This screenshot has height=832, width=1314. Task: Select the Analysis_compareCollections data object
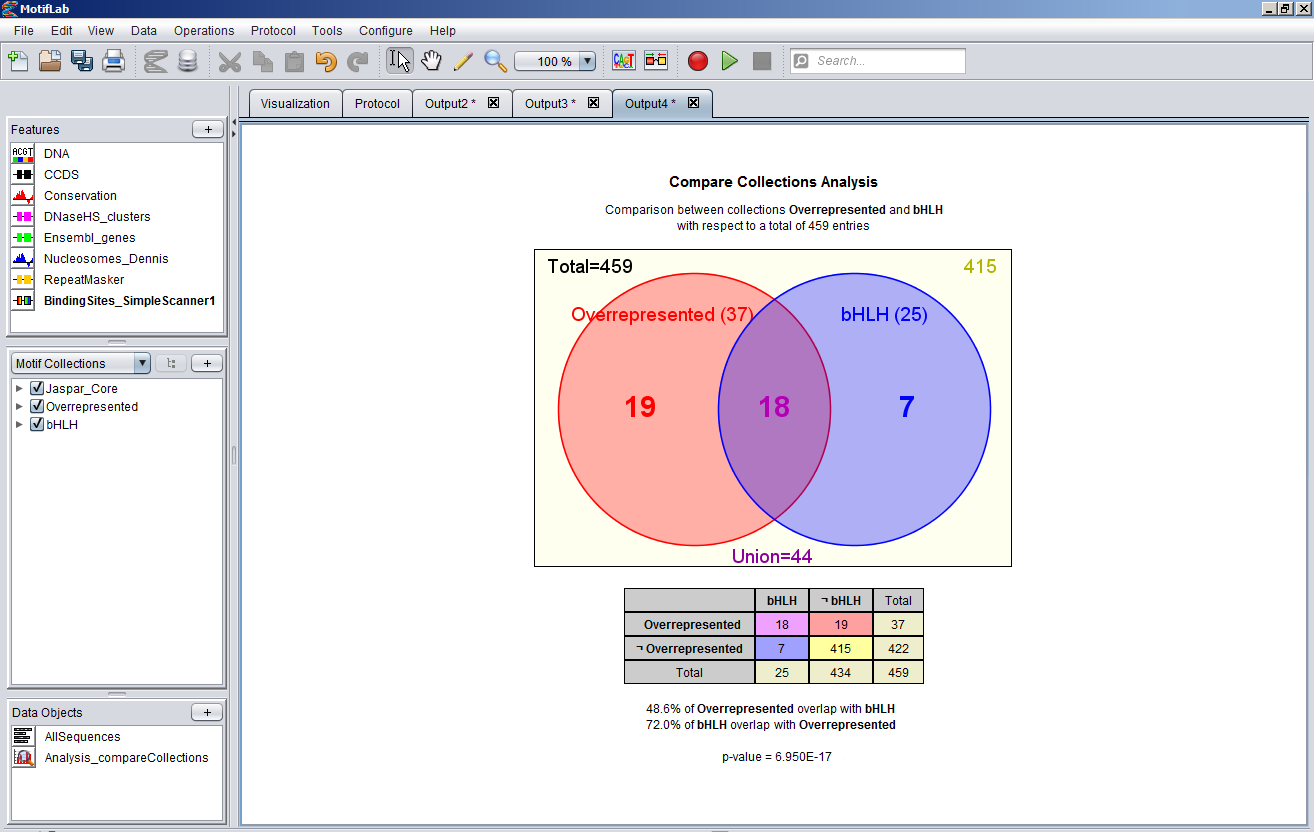click(x=116, y=758)
